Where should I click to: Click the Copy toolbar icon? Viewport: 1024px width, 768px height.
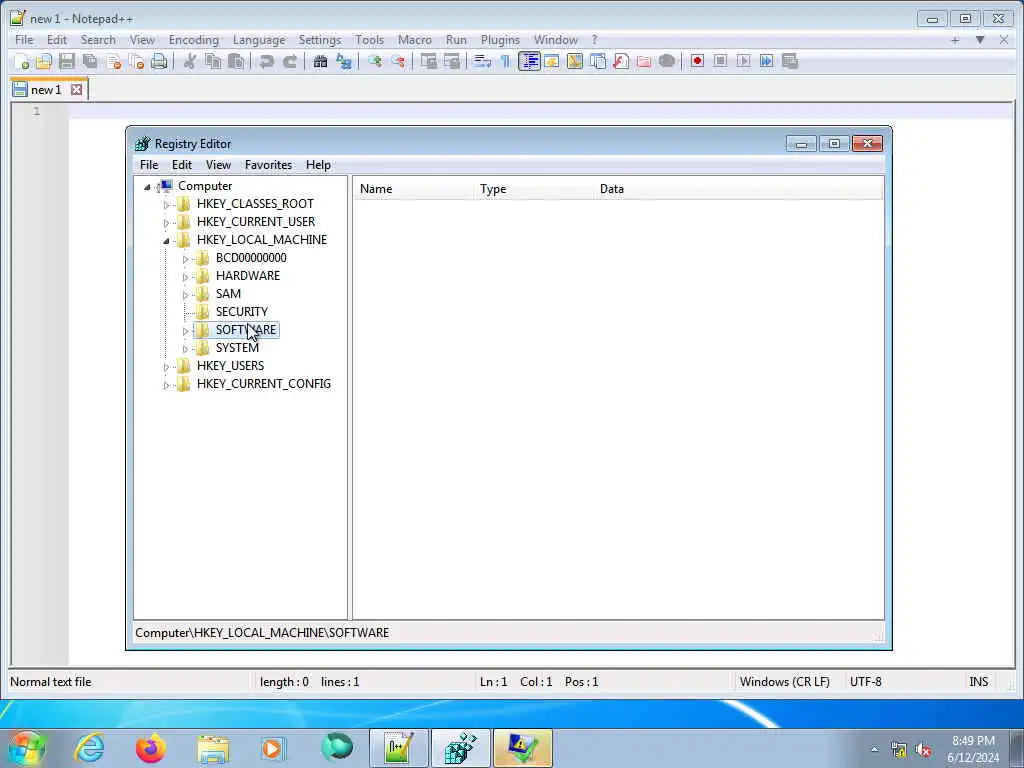pyautogui.click(x=213, y=61)
